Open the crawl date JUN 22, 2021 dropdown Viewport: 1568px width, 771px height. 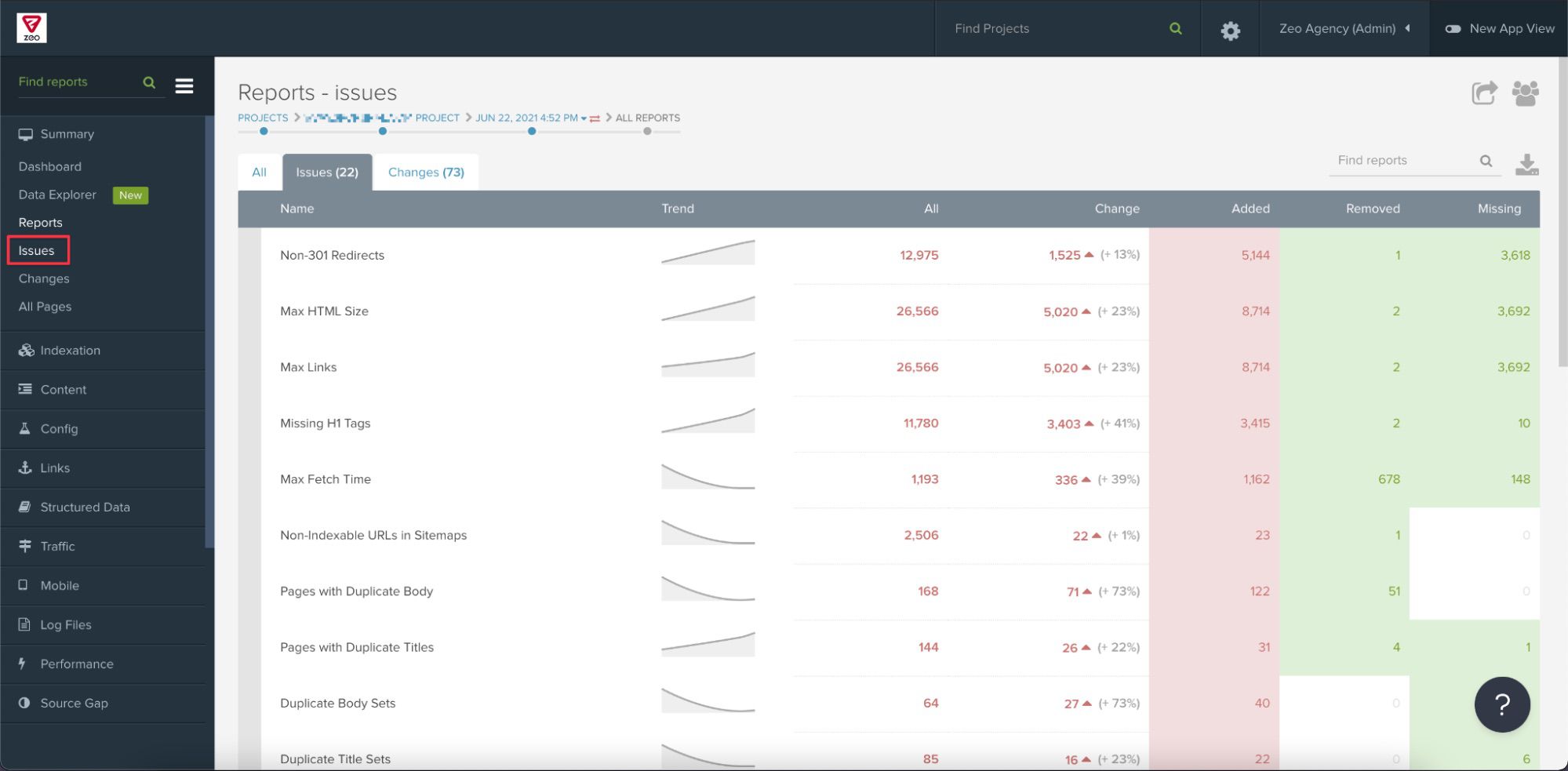click(x=531, y=118)
